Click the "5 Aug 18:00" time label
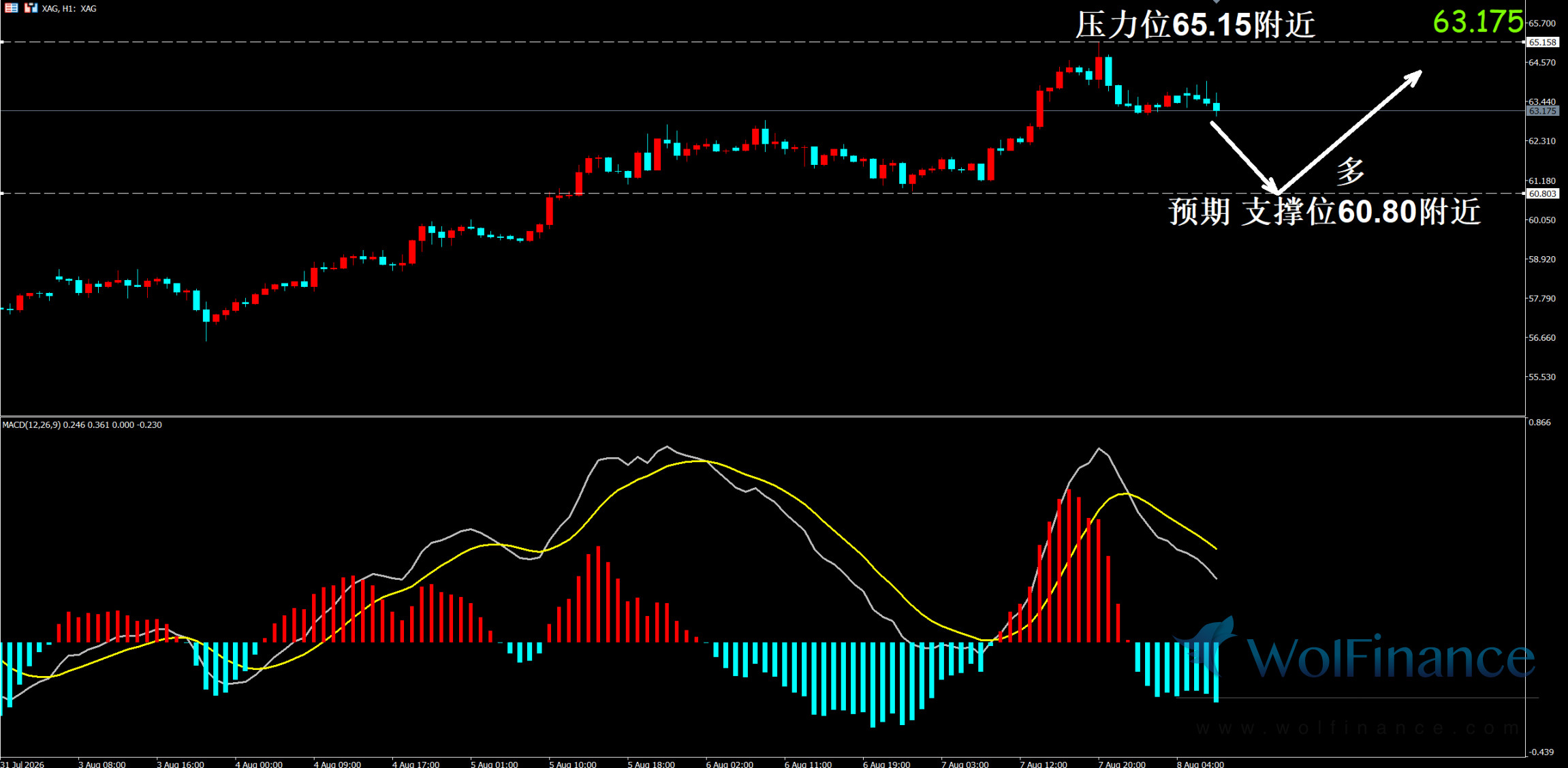The image size is (1568, 768). (651, 764)
